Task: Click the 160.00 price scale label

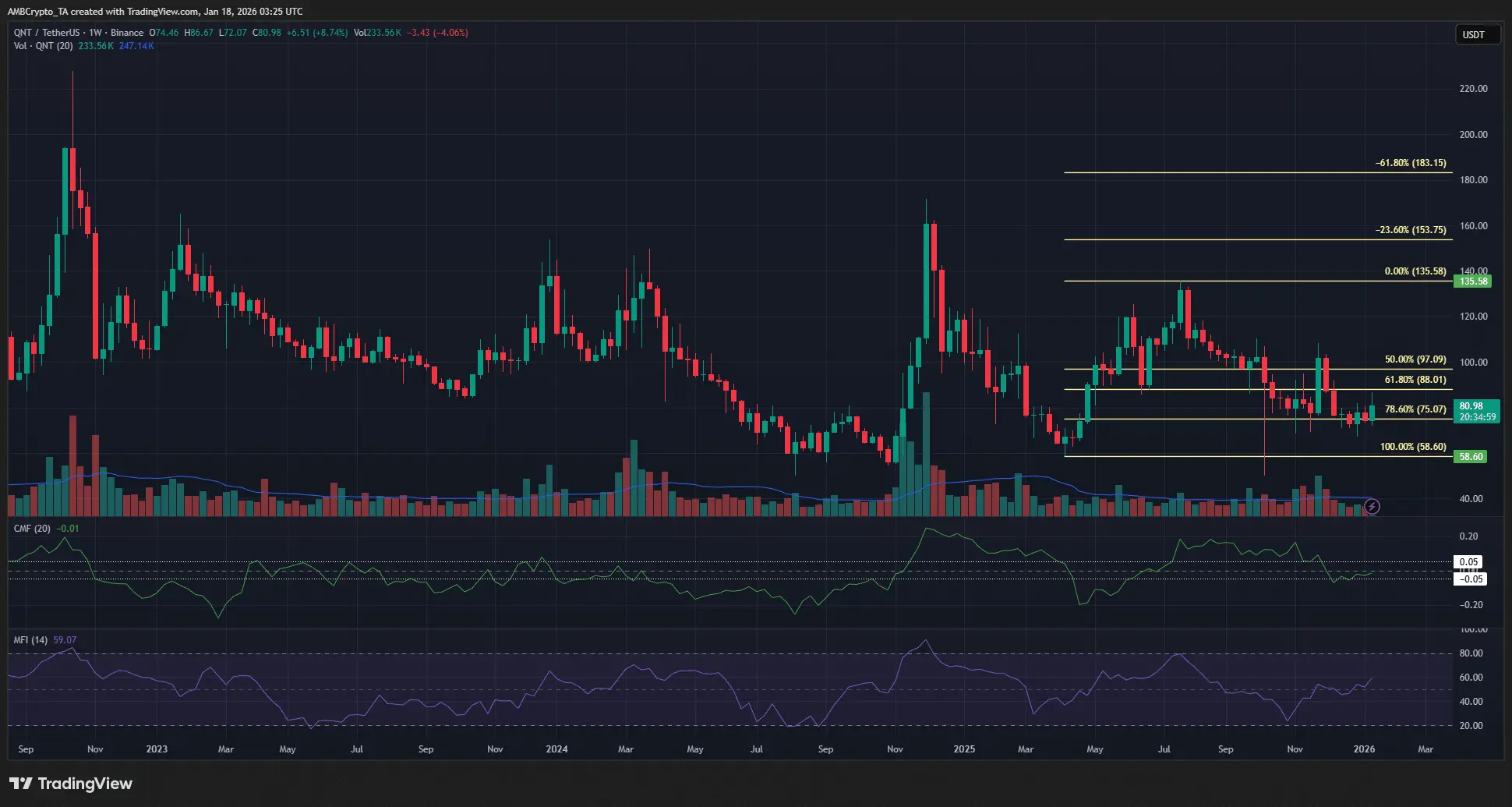Action: [x=1473, y=226]
